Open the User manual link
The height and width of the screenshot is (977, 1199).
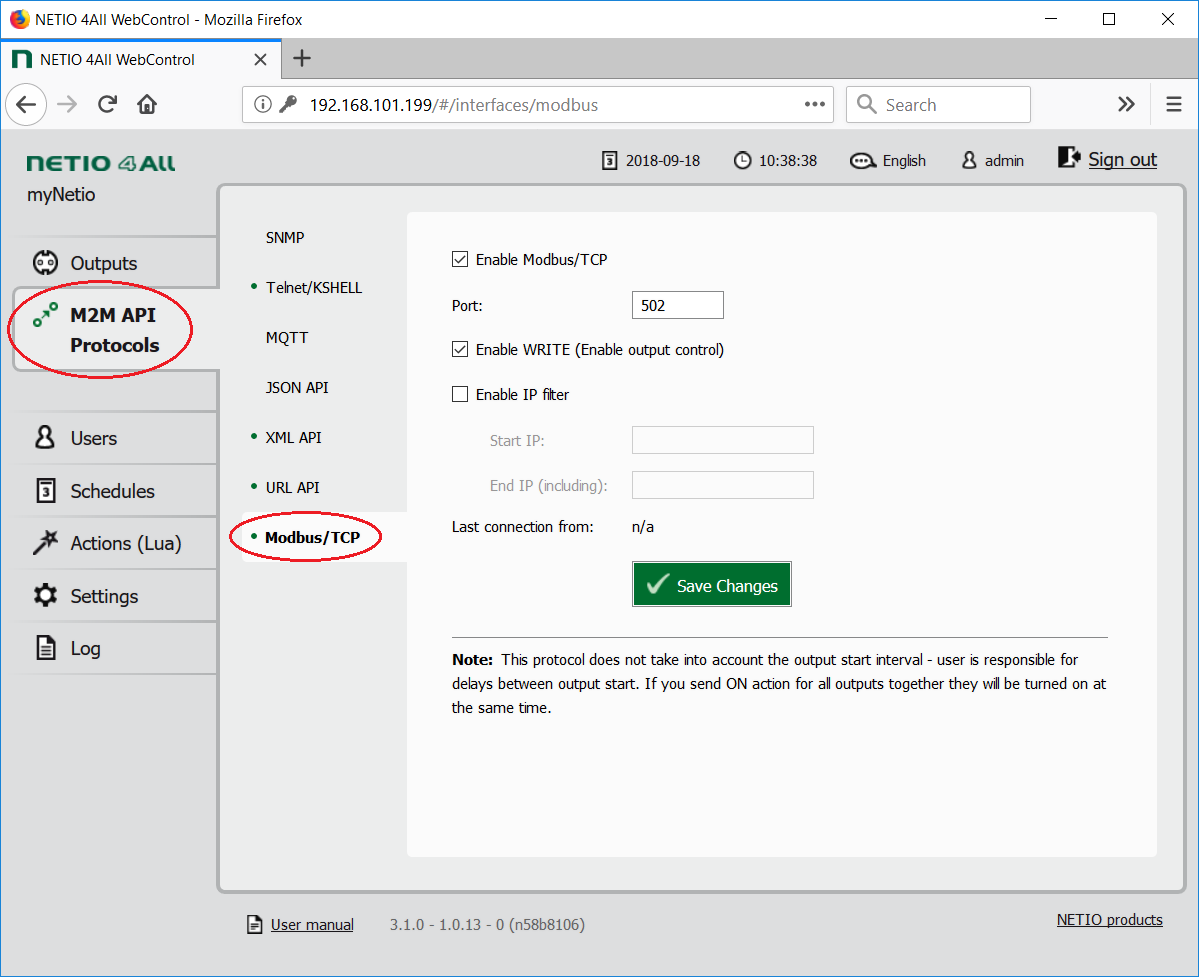tap(312, 925)
